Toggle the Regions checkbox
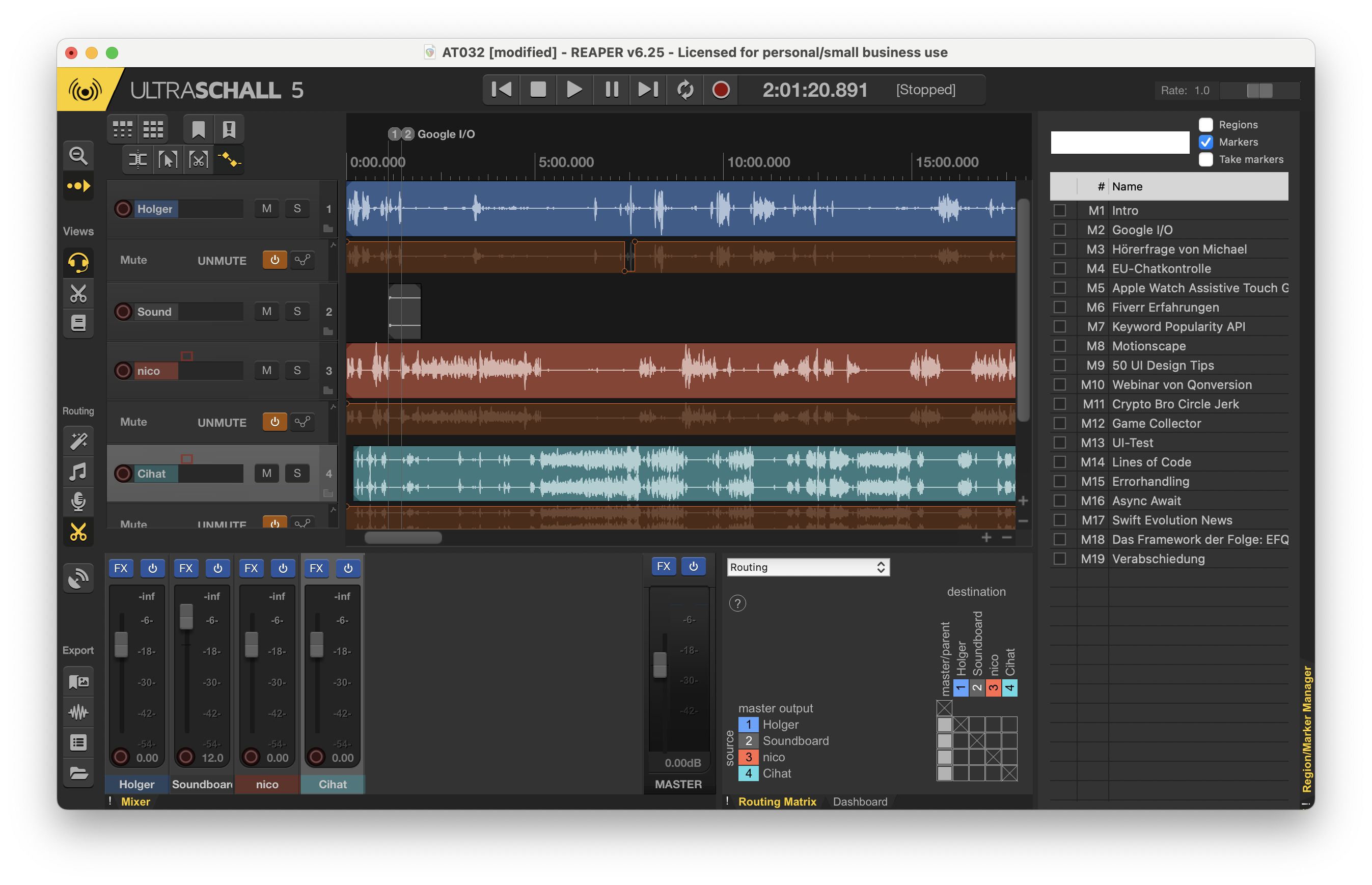 pyautogui.click(x=1206, y=125)
